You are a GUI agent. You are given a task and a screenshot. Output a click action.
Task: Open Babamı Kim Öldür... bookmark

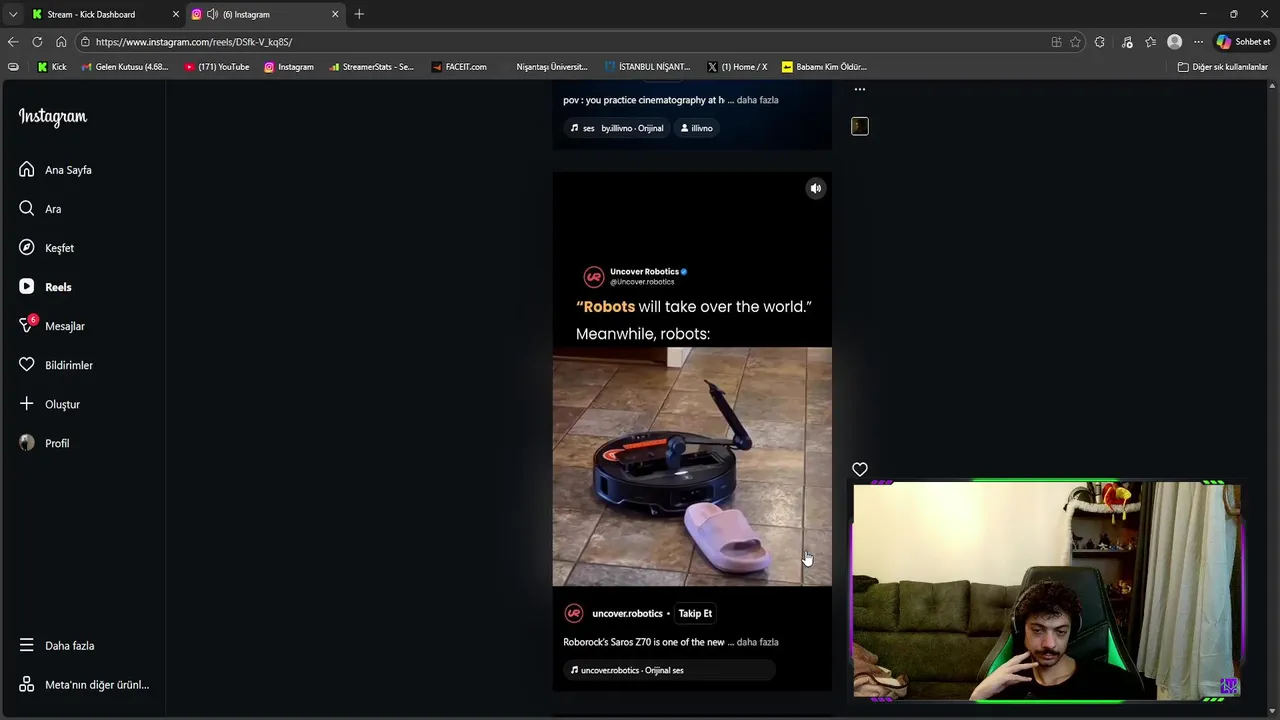click(824, 67)
